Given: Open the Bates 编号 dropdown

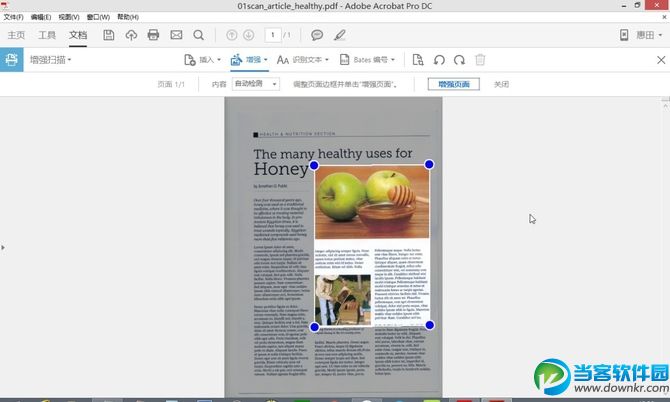Looking at the screenshot, I should point(367,60).
